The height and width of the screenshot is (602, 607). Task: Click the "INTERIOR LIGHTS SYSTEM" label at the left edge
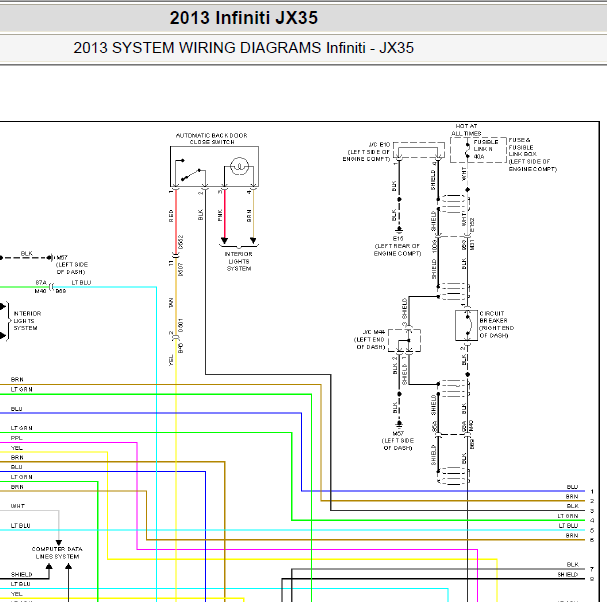click(x=27, y=321)
